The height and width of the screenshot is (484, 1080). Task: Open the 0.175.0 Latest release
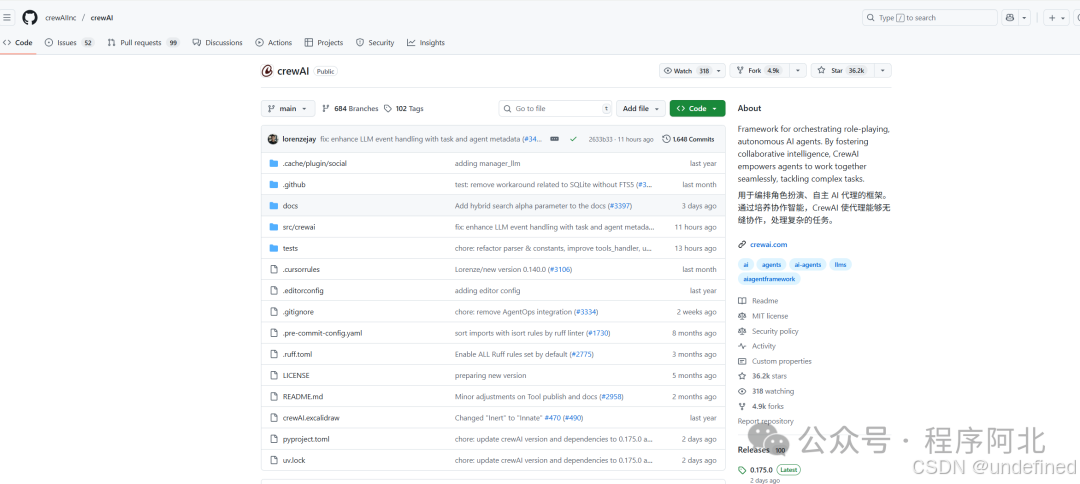769,470
